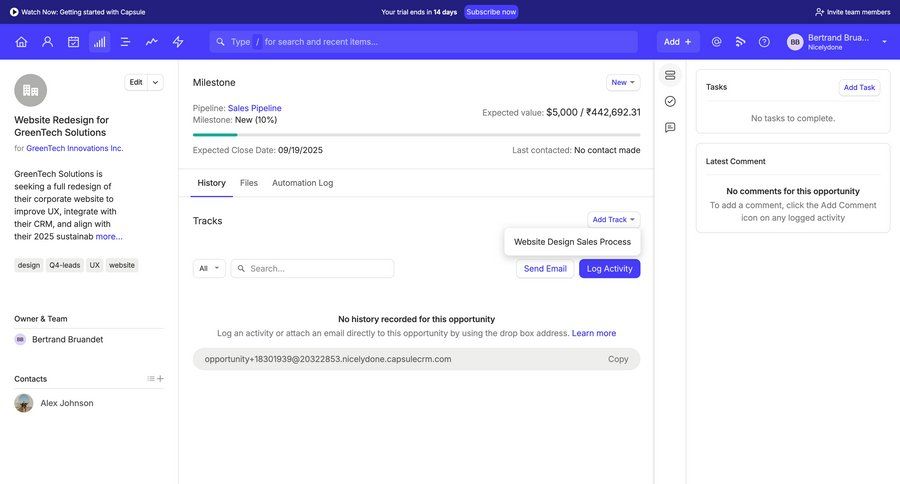This screenshot has width=900, height=484.
Task: Expand the Add Track dropdown
Action: pos(613,219)
